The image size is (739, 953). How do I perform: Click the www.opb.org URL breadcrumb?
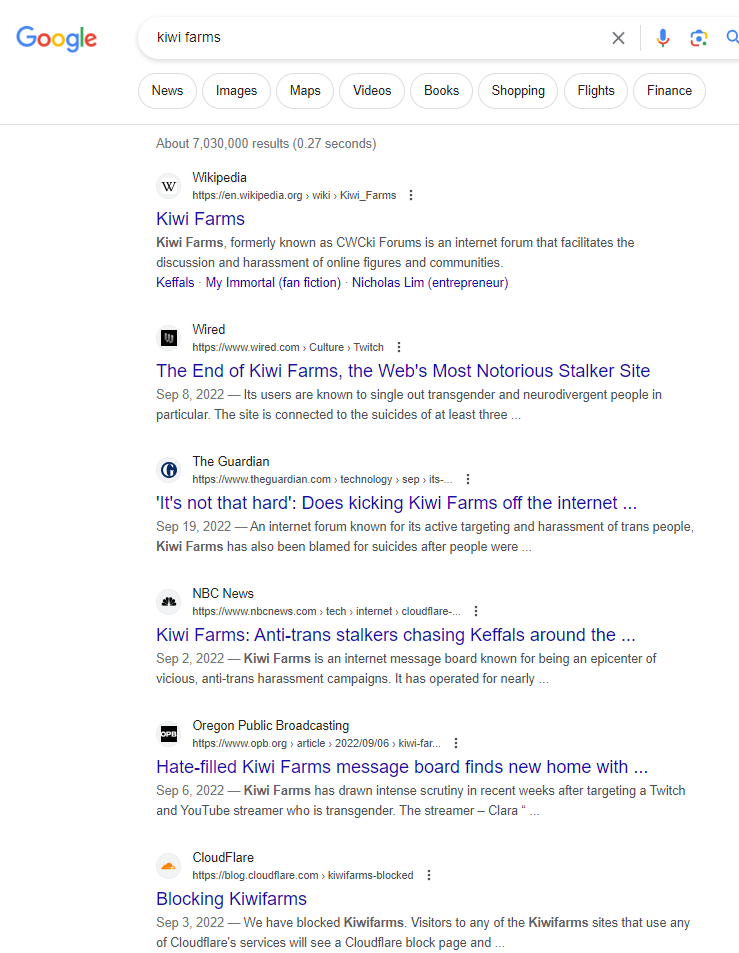[x=317, y=743]
